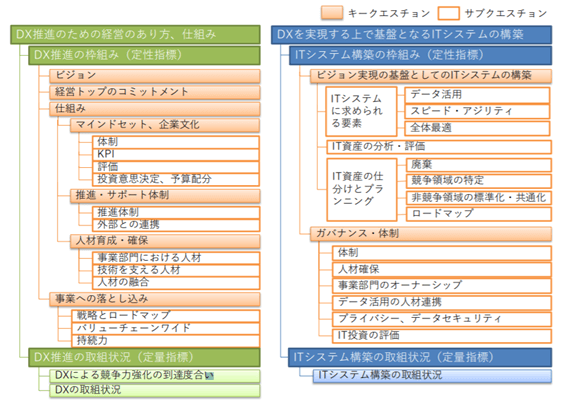Select 投資意思決定、予算配分 box
The height and width of the screenshot is (410, 567).
176,179
